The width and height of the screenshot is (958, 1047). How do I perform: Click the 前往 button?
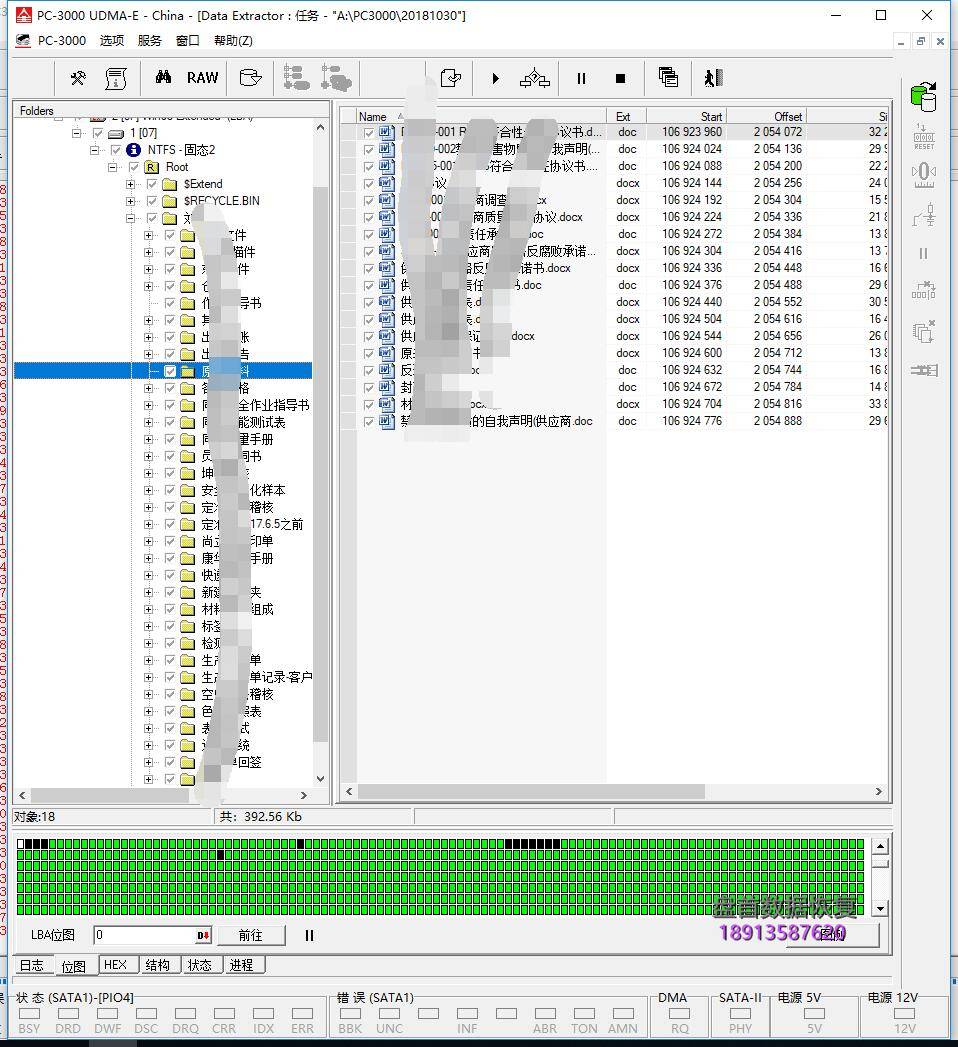pos(250,935)
